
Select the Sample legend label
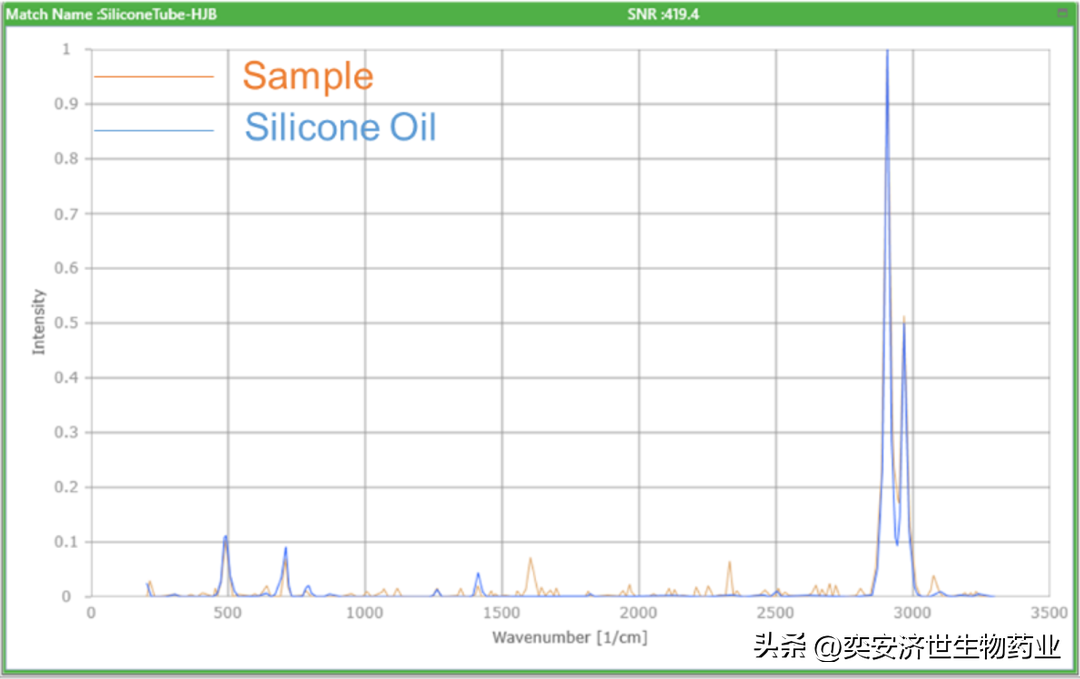coord(307,76)
